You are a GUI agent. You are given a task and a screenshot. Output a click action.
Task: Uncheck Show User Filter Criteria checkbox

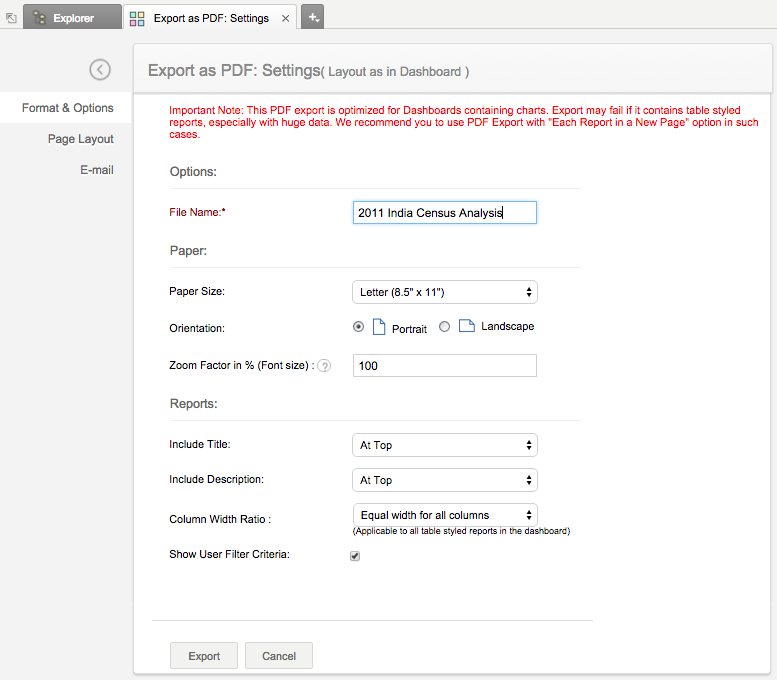355,556
